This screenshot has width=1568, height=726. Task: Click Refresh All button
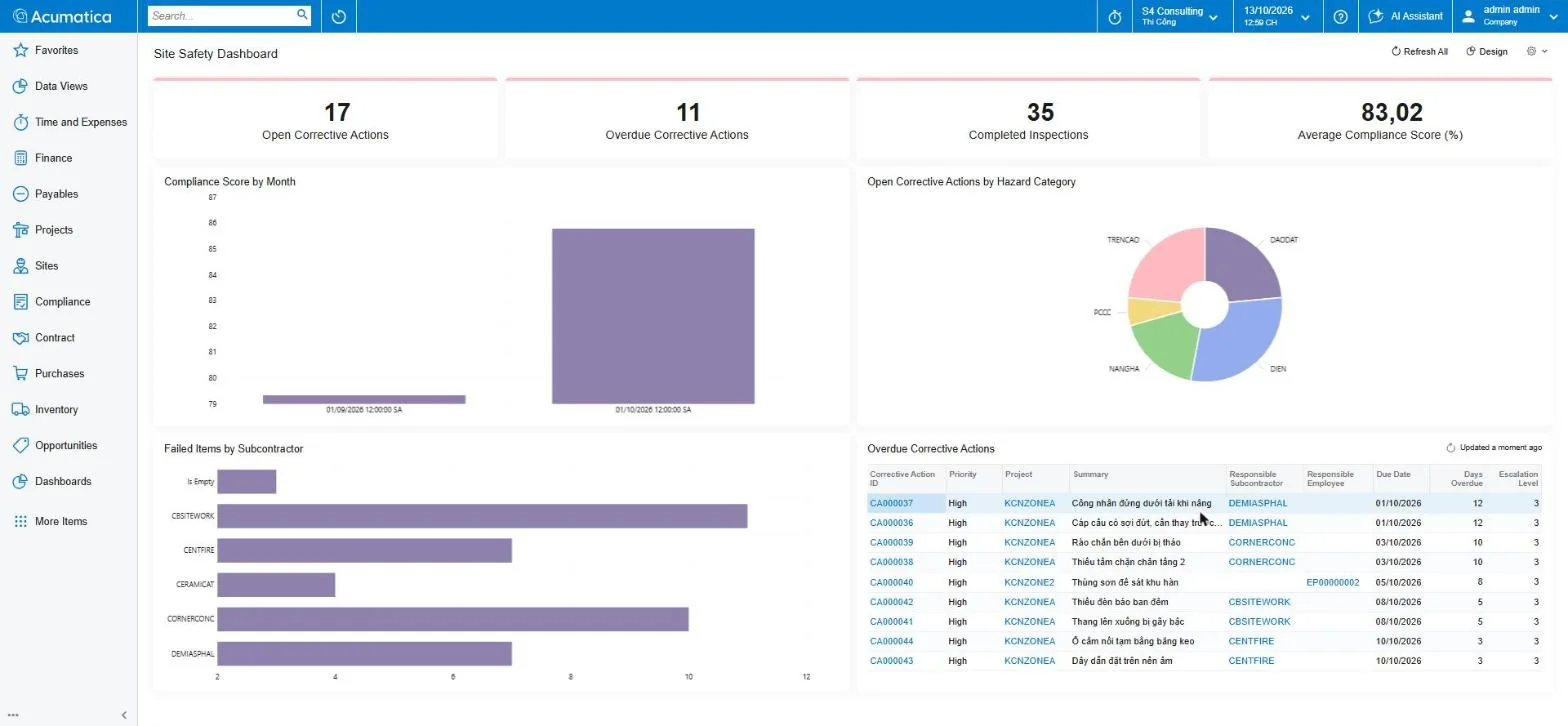tap(1419, 51)
